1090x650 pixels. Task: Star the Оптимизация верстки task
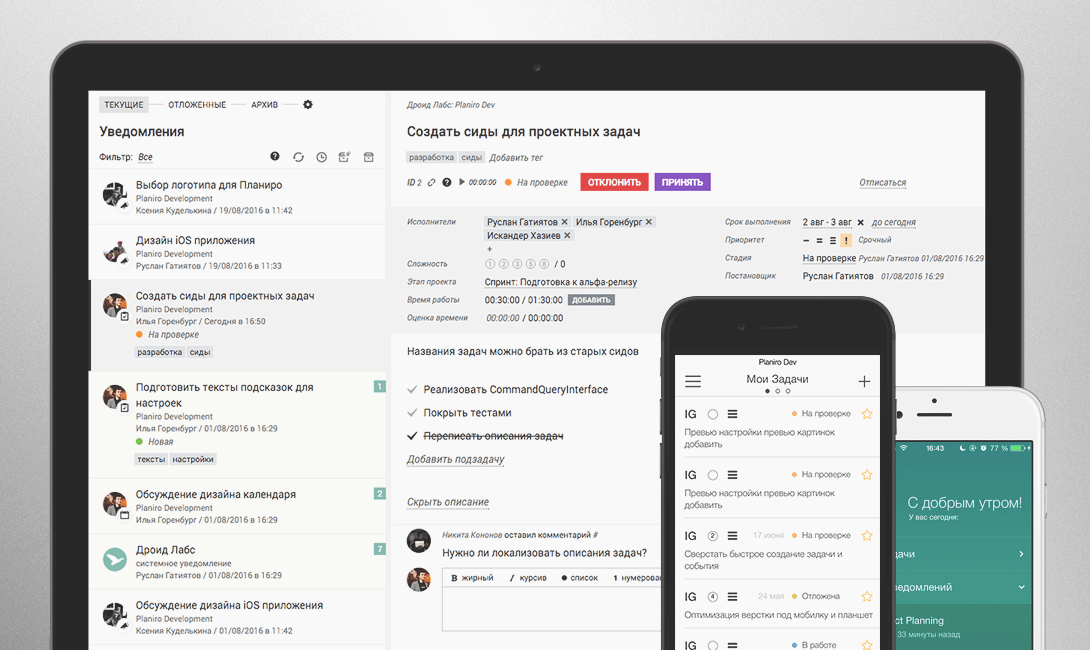click(x=867, y=596)
